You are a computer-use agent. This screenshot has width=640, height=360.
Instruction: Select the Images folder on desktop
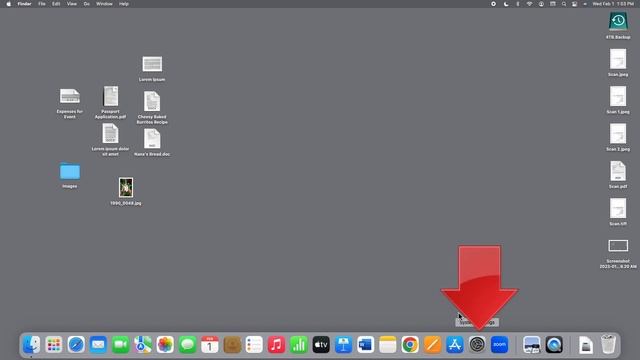coord(70,171)
